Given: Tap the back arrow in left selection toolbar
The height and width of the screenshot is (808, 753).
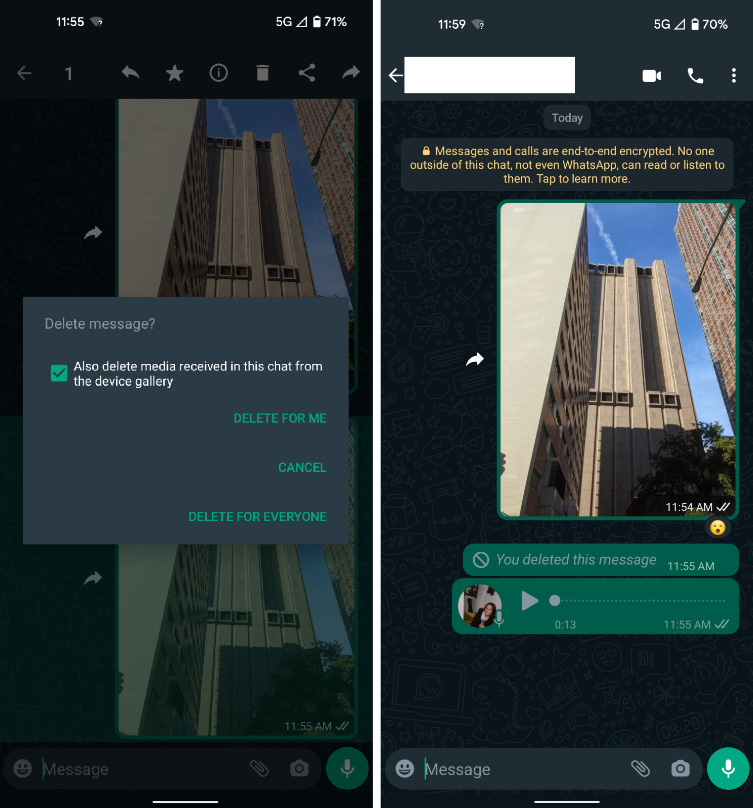Looking at the screenshot, I should (x=24, y=73).
